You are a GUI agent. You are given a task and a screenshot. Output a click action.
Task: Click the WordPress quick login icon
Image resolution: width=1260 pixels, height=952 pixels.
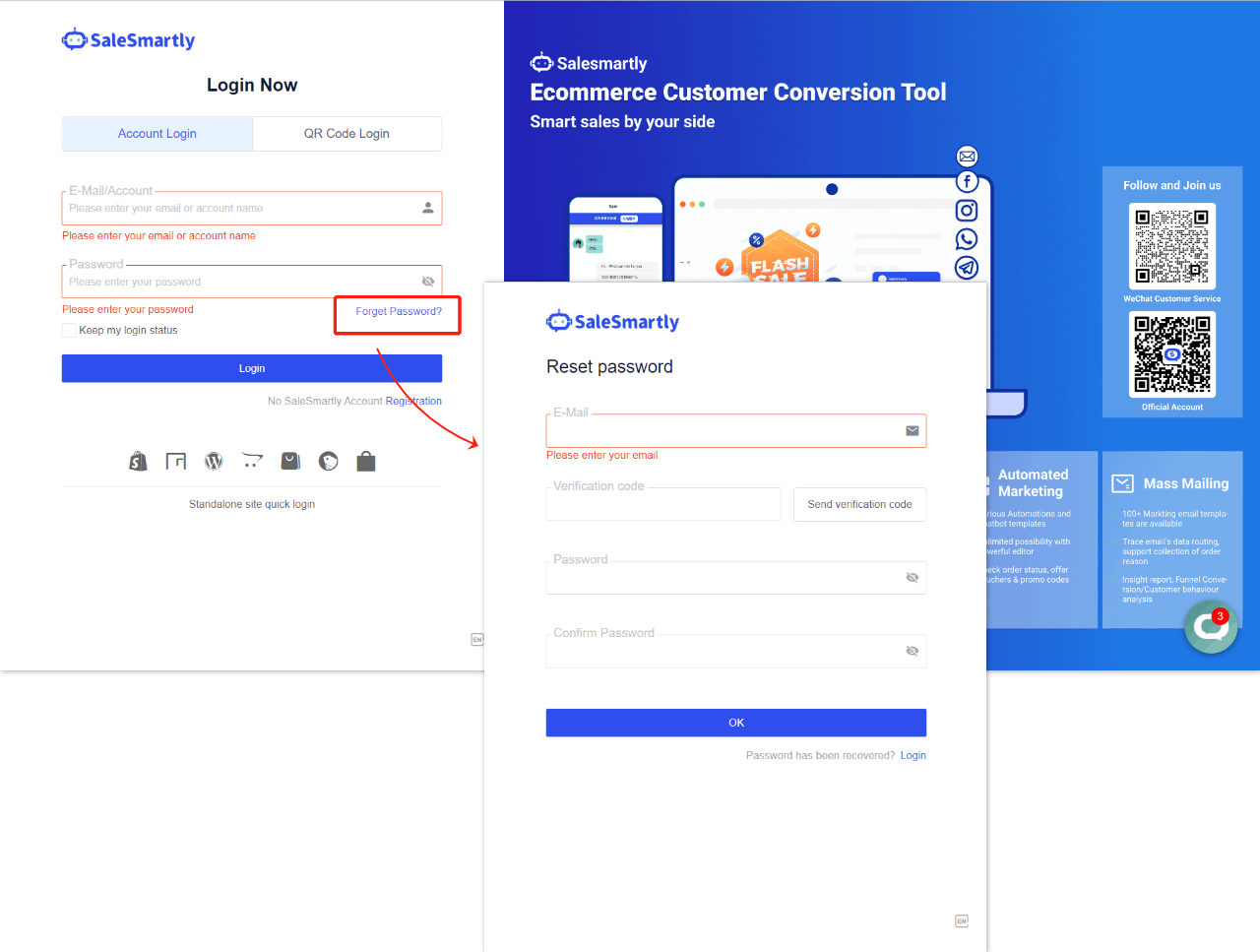(x=214, y=461)
